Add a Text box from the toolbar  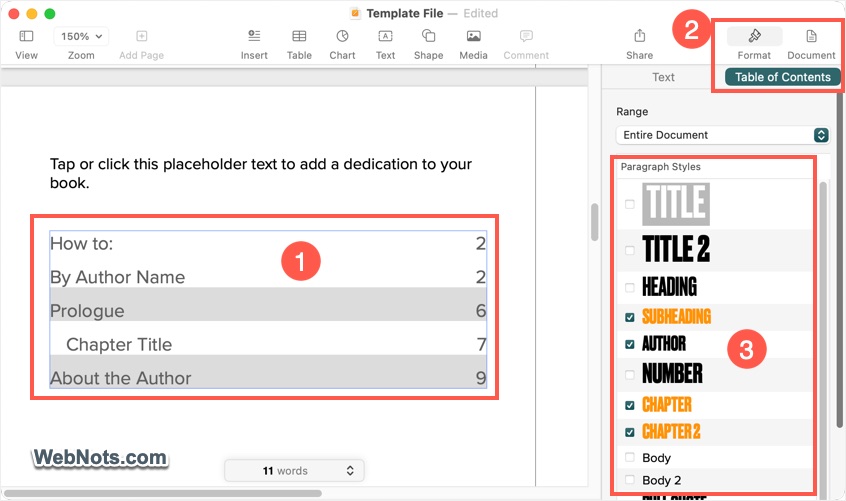pyautogui.click(x=385, y=36)
